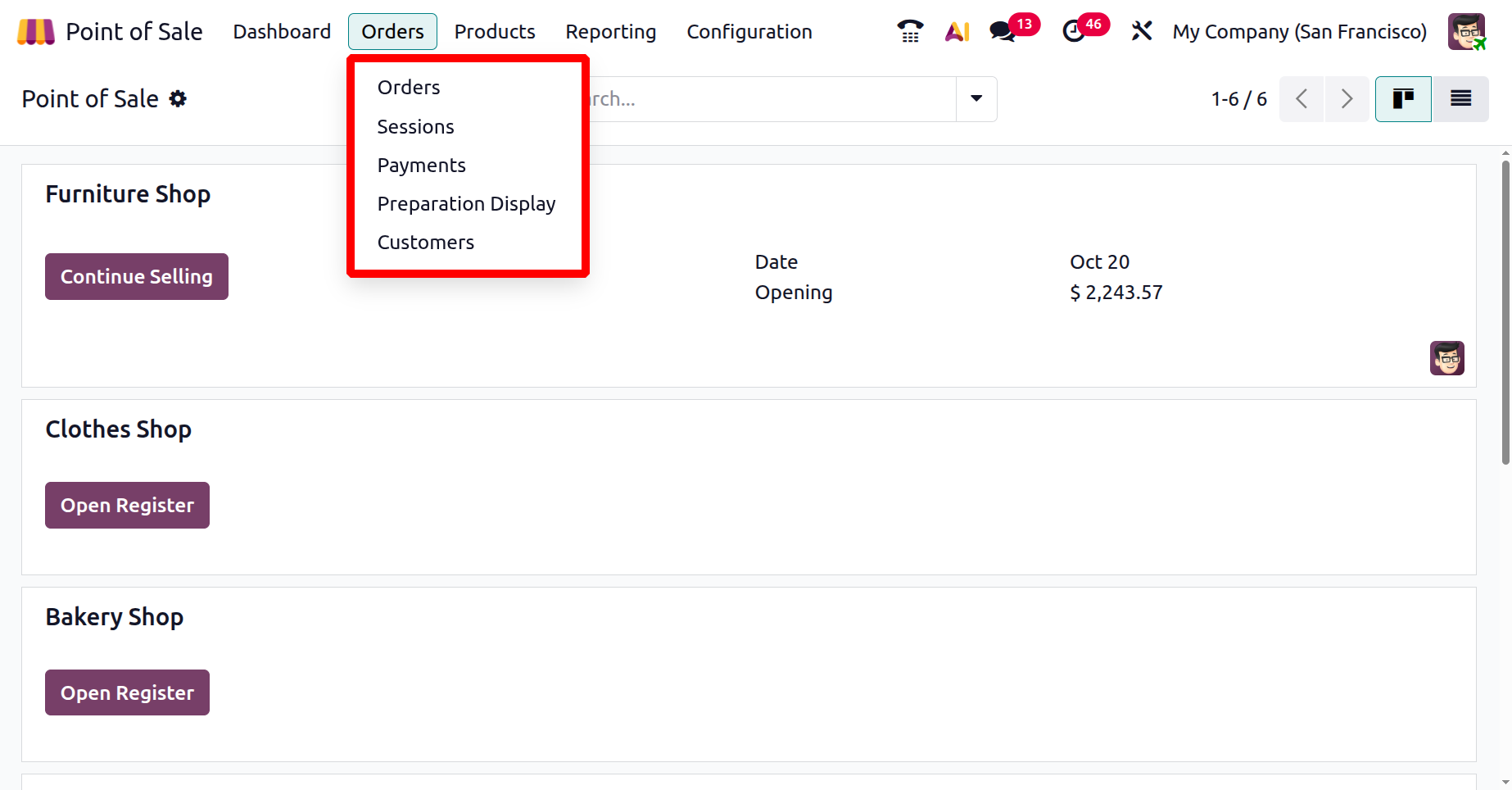Choose Preparation Display menu entry
The image size is (1512, 790).
click(466, 204)
